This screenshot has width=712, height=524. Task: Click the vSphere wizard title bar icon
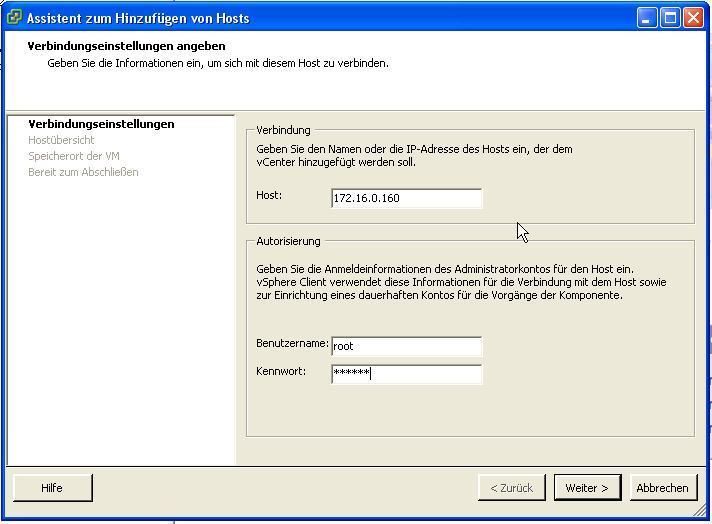click(x=14, y=18)
